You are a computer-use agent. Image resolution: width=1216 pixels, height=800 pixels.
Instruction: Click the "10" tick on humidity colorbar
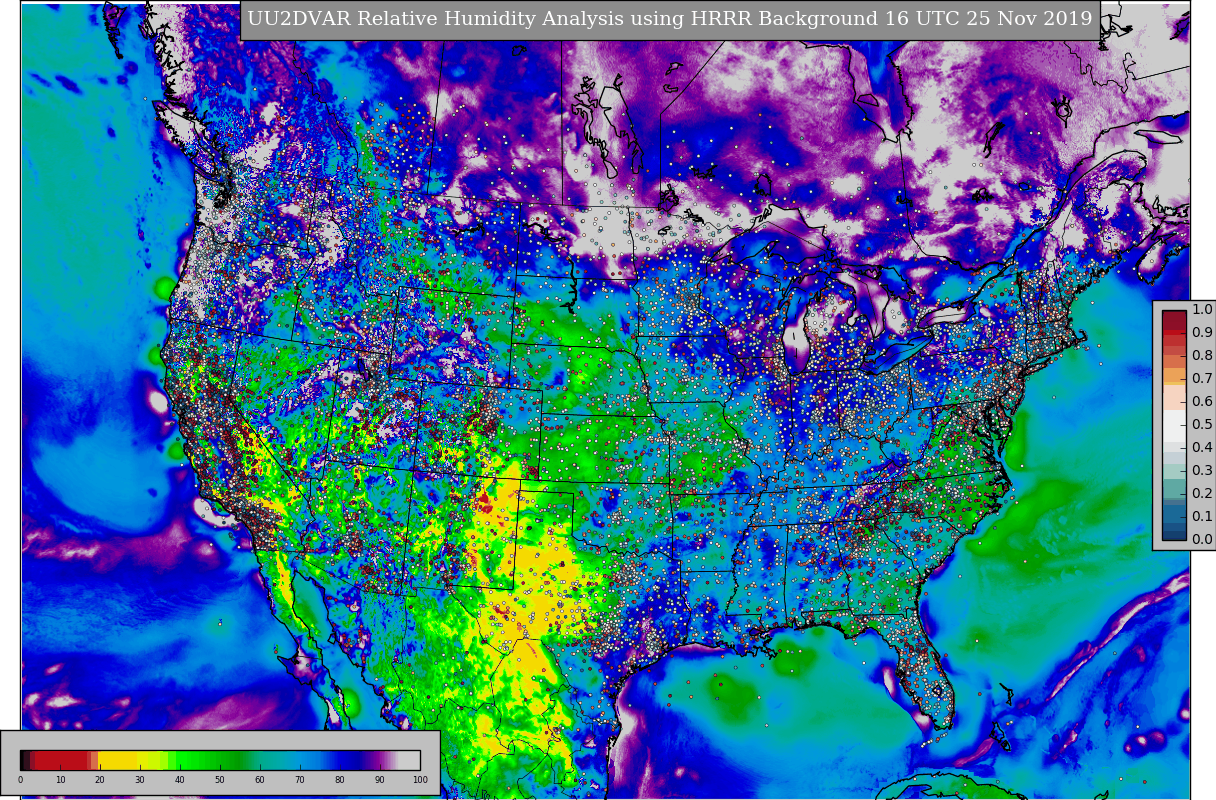click(x=60, y=780)
